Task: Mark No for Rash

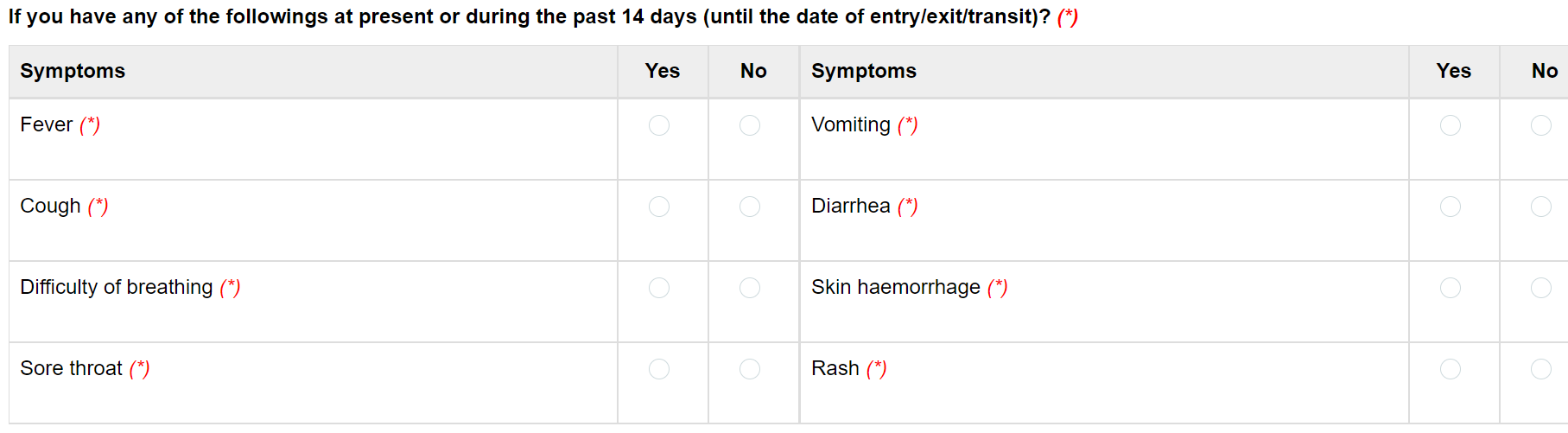Action: click(x=1541, y=369)
